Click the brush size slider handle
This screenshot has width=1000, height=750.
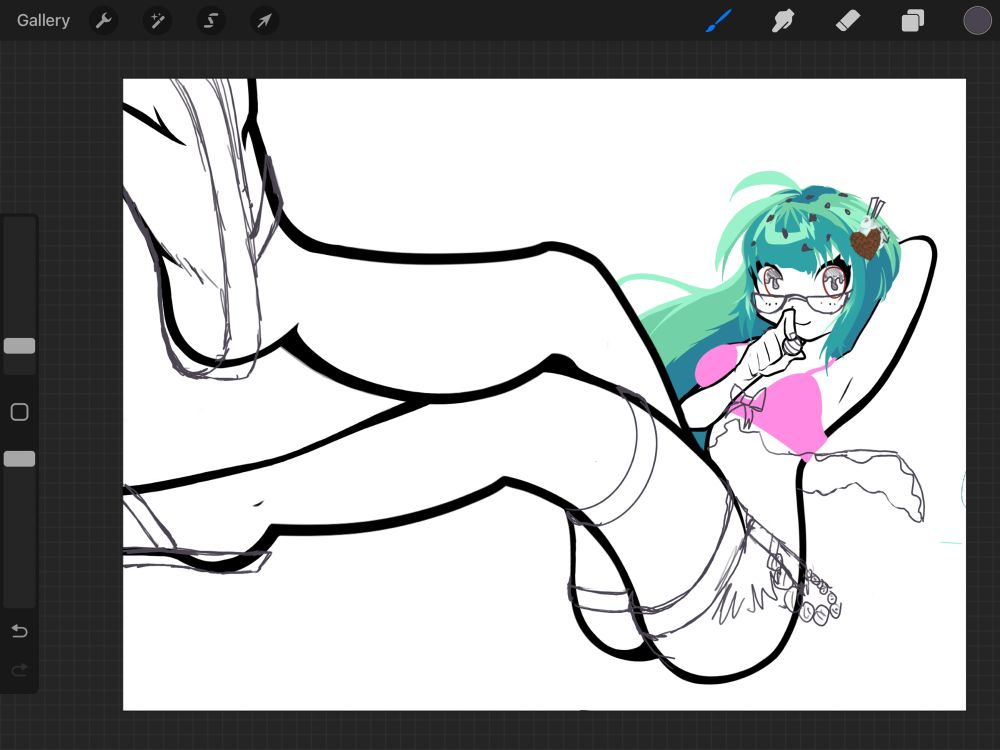[x=20, y=346]
